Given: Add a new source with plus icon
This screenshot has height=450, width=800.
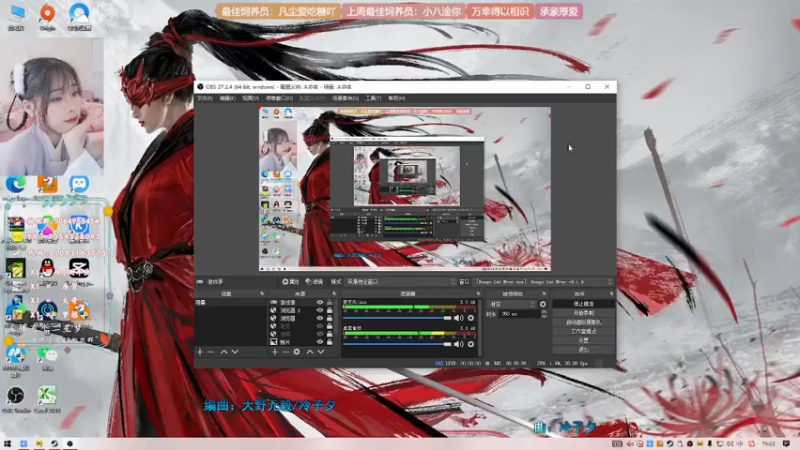Looking at the screenshot, I should point(275,352).
